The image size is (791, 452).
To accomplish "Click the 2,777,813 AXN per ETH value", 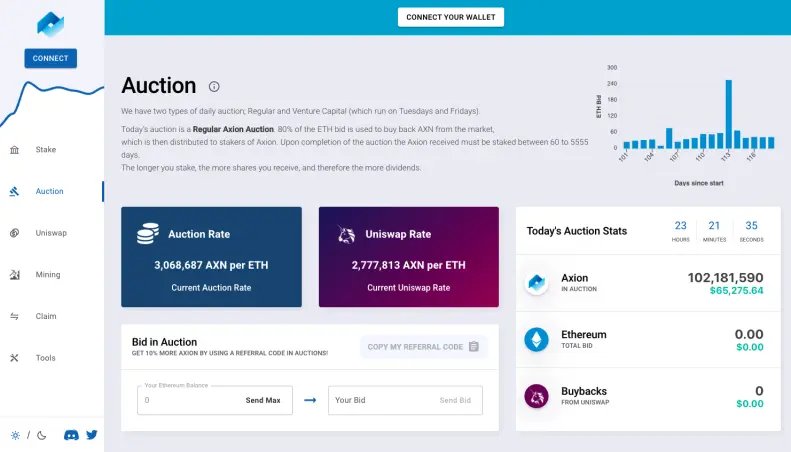I will click(409, 265).
